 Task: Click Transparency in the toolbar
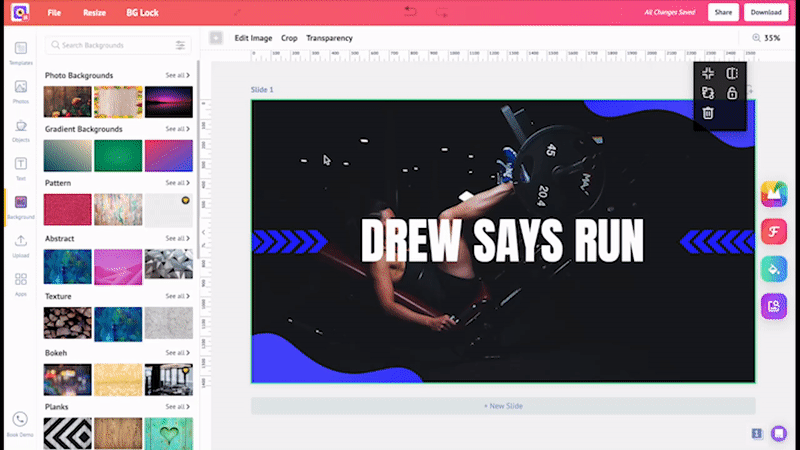[x=329, y=38]
